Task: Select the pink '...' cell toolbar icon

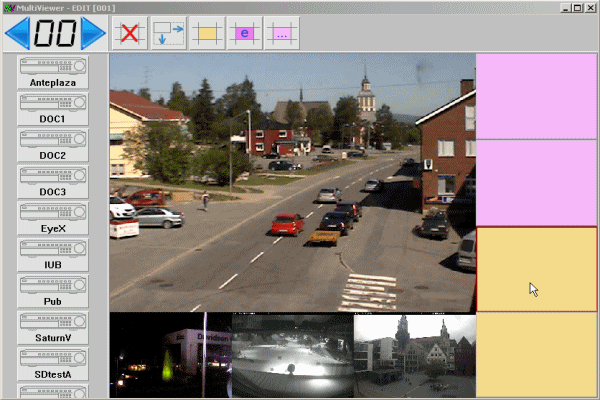Action: [282, 33]
